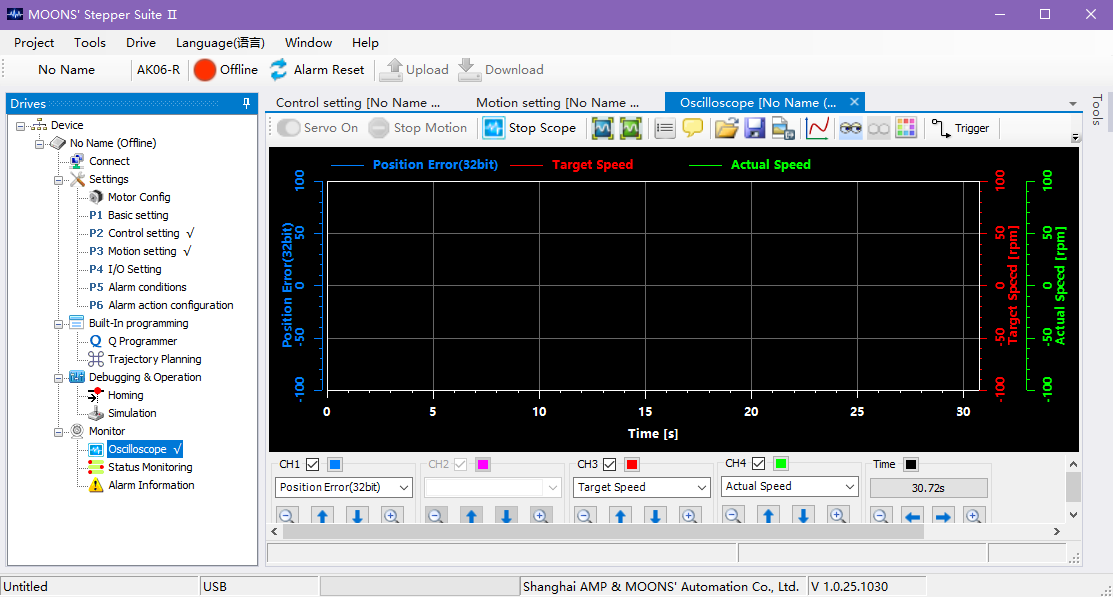Screen dimensions: 1113x597
Task: Switch to the Motion setting tab
Action: tap(557, 102)
